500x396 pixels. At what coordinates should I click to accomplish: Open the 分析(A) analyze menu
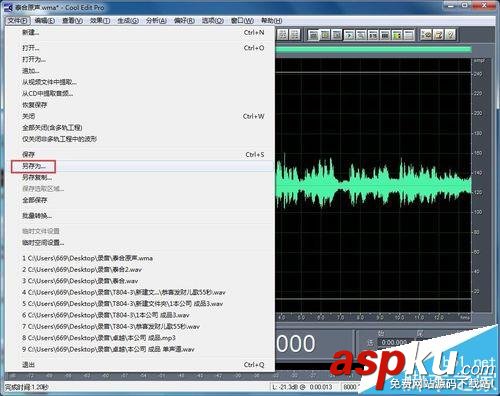(x=156, y=21)
